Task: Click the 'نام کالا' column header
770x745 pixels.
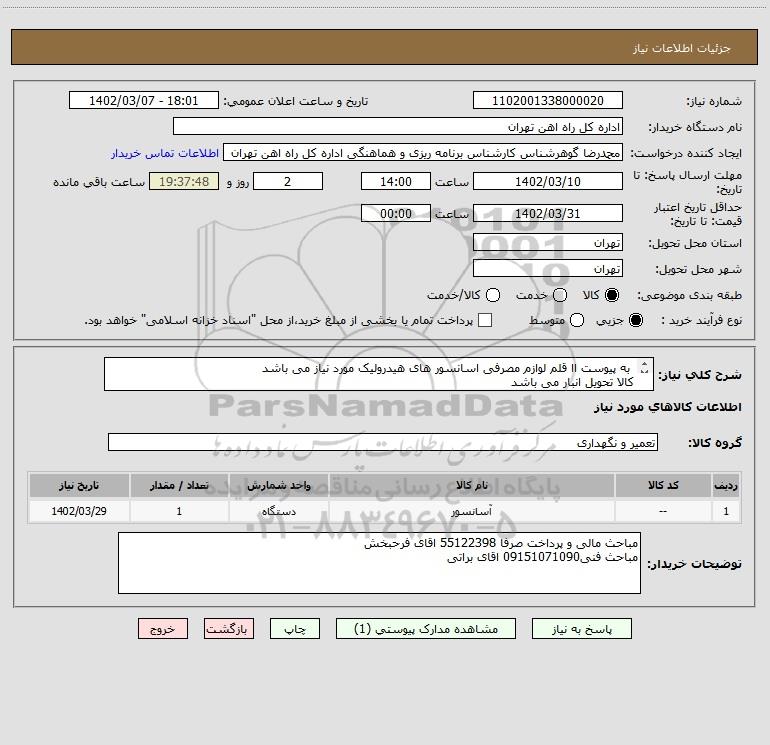Action: click(x=471, y=485)
